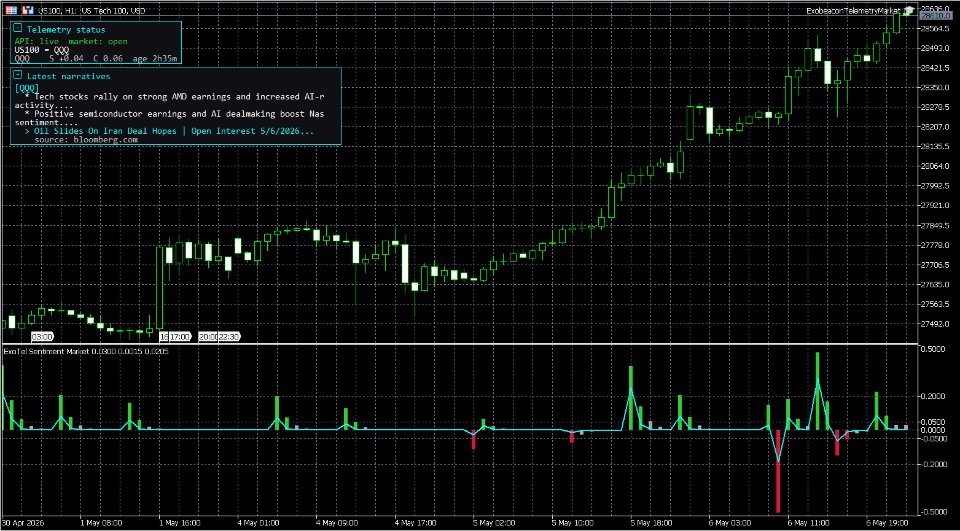960x531 pixels.
Task: Collapse the Latest narratives panel
Action: point(18,75)
